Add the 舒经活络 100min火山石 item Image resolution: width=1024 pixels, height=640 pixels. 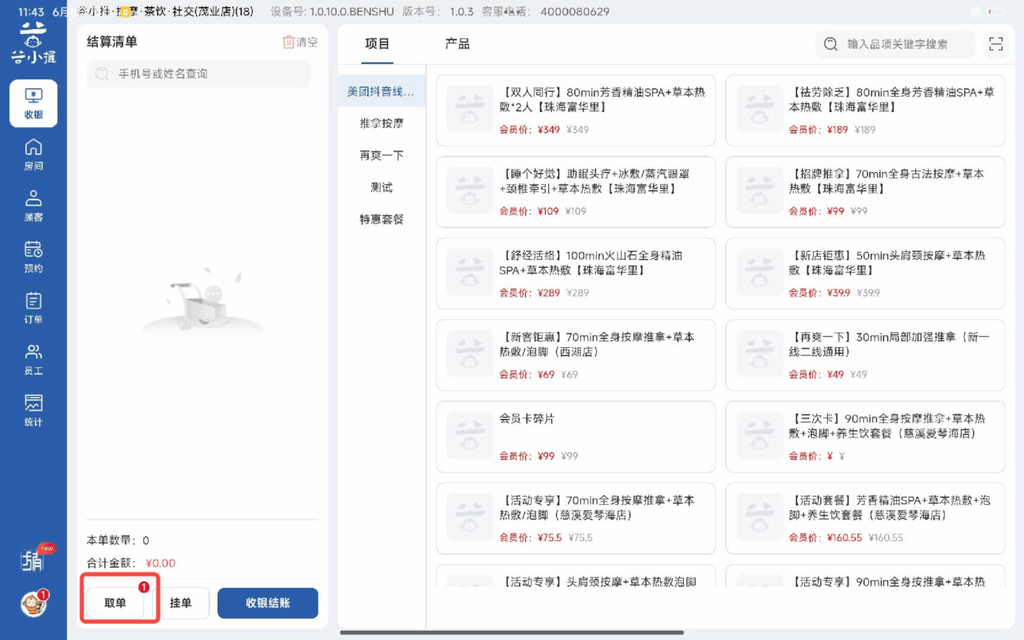575,274
